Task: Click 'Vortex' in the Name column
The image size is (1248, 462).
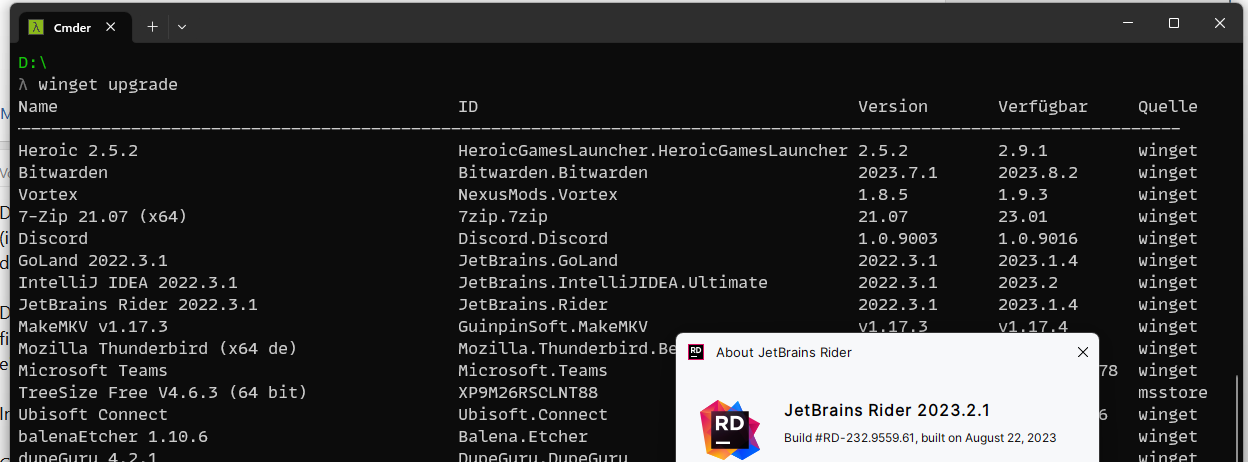Action: tap(48, 195)
